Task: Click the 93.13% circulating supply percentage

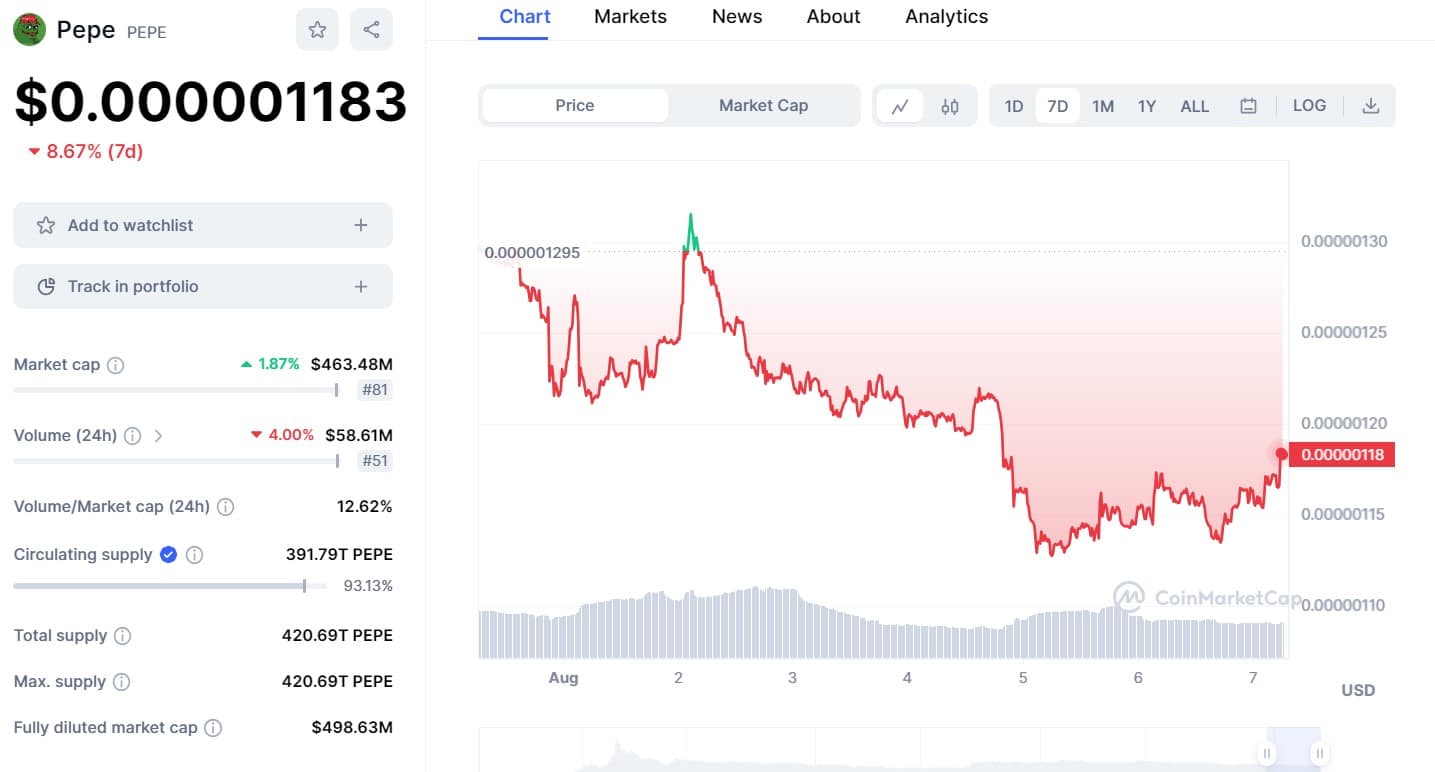Action: click(368, 586)
